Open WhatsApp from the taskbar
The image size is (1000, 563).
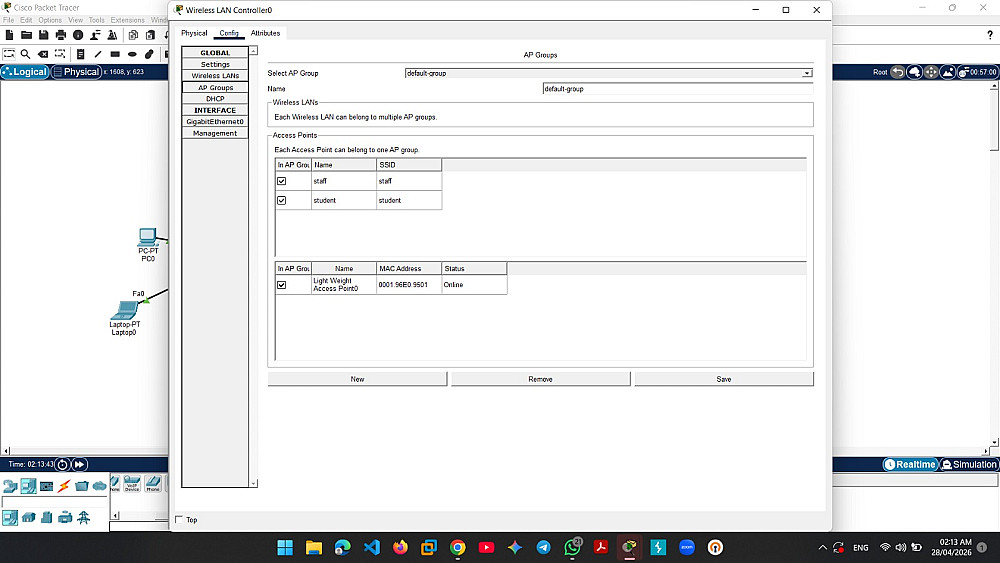pos(572,547)
